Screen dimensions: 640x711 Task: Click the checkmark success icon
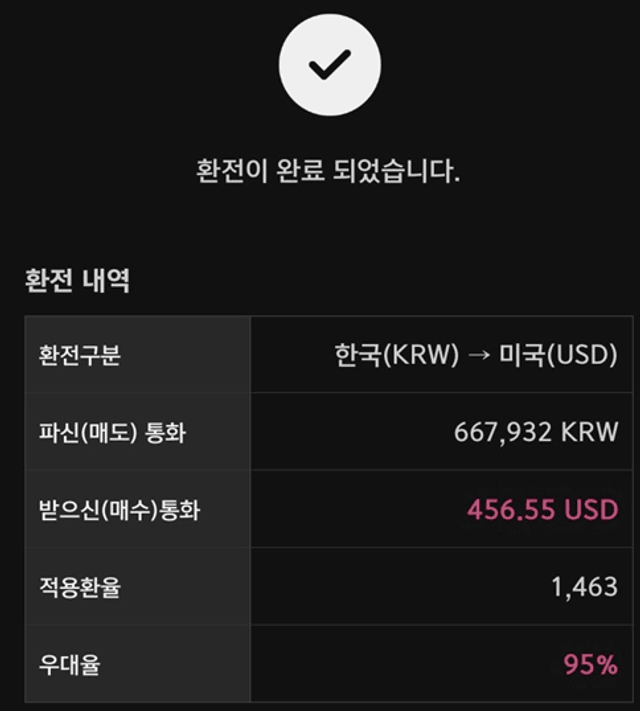point(330,64)
